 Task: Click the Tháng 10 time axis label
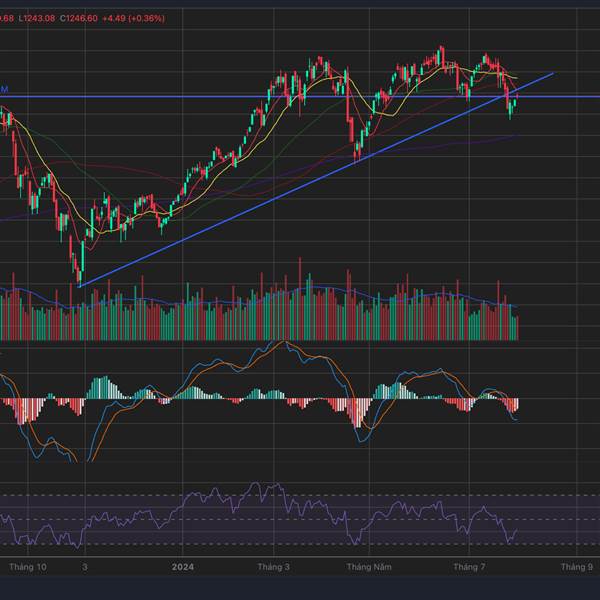tap(28, 567)
